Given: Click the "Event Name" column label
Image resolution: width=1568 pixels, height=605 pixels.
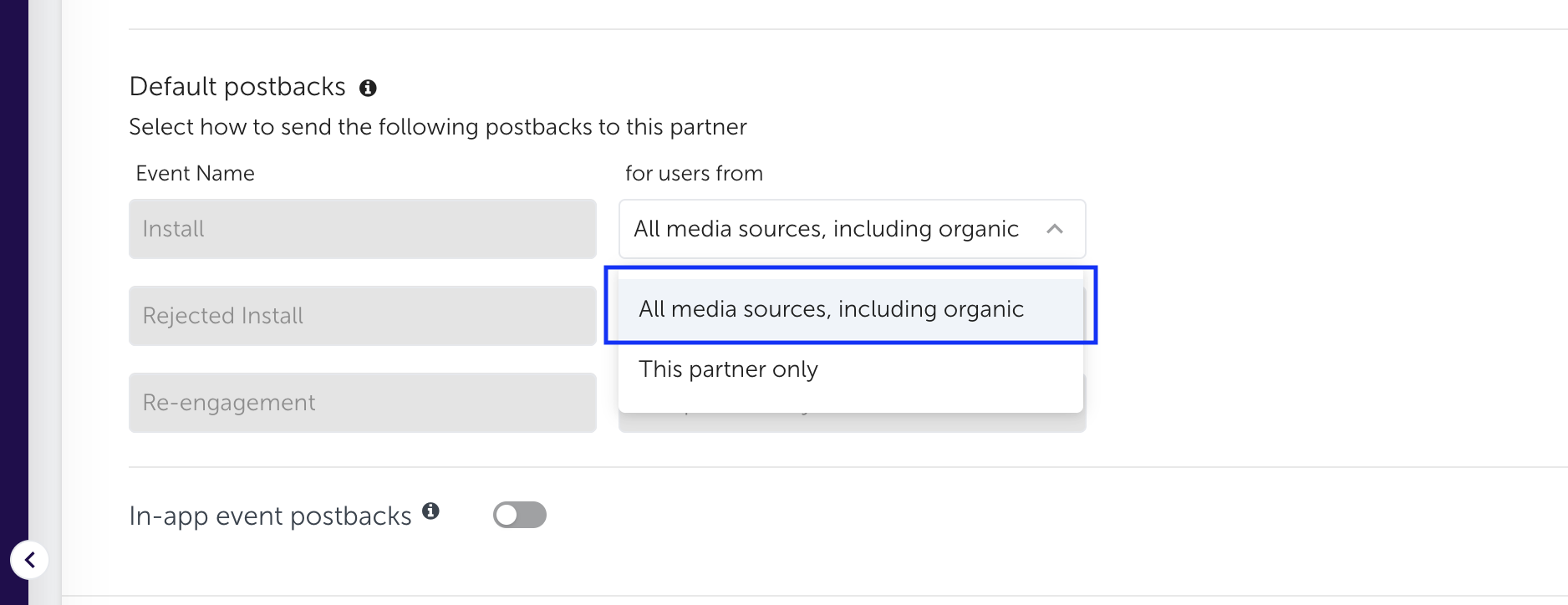Looking at the screenshot, I should [x=195, y=173].
